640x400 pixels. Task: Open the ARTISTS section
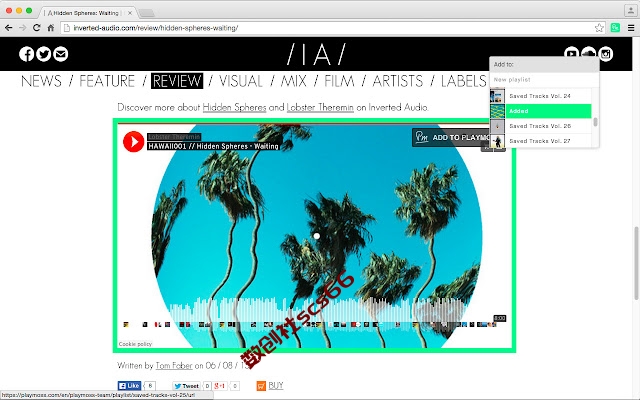[x=398, y=81]
